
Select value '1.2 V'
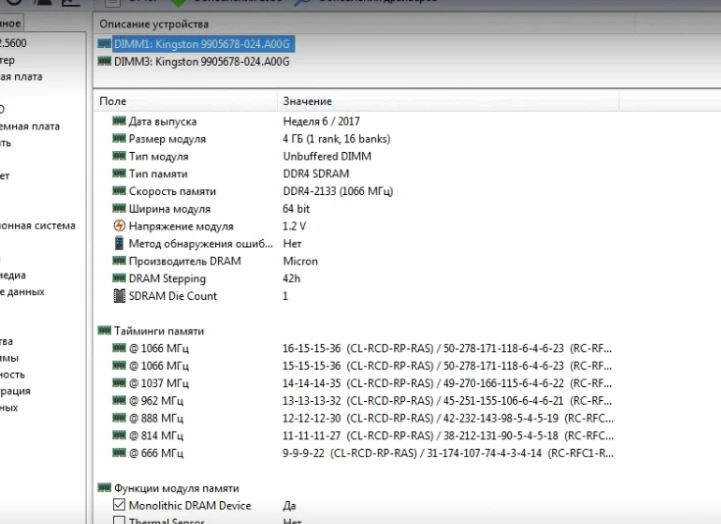294,226
